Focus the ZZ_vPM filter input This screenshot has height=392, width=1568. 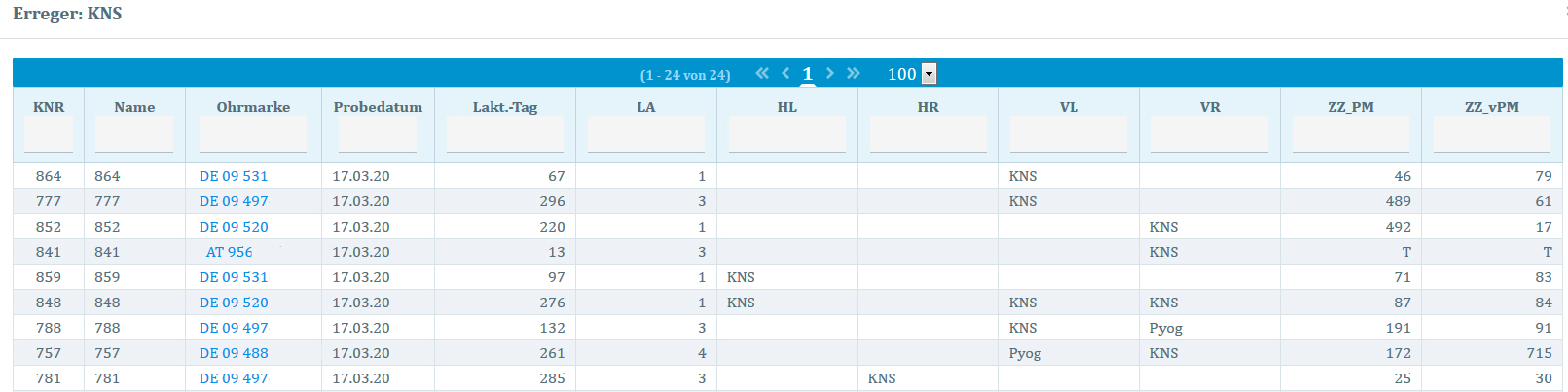pyautogui.click(x=1491, y=134)
